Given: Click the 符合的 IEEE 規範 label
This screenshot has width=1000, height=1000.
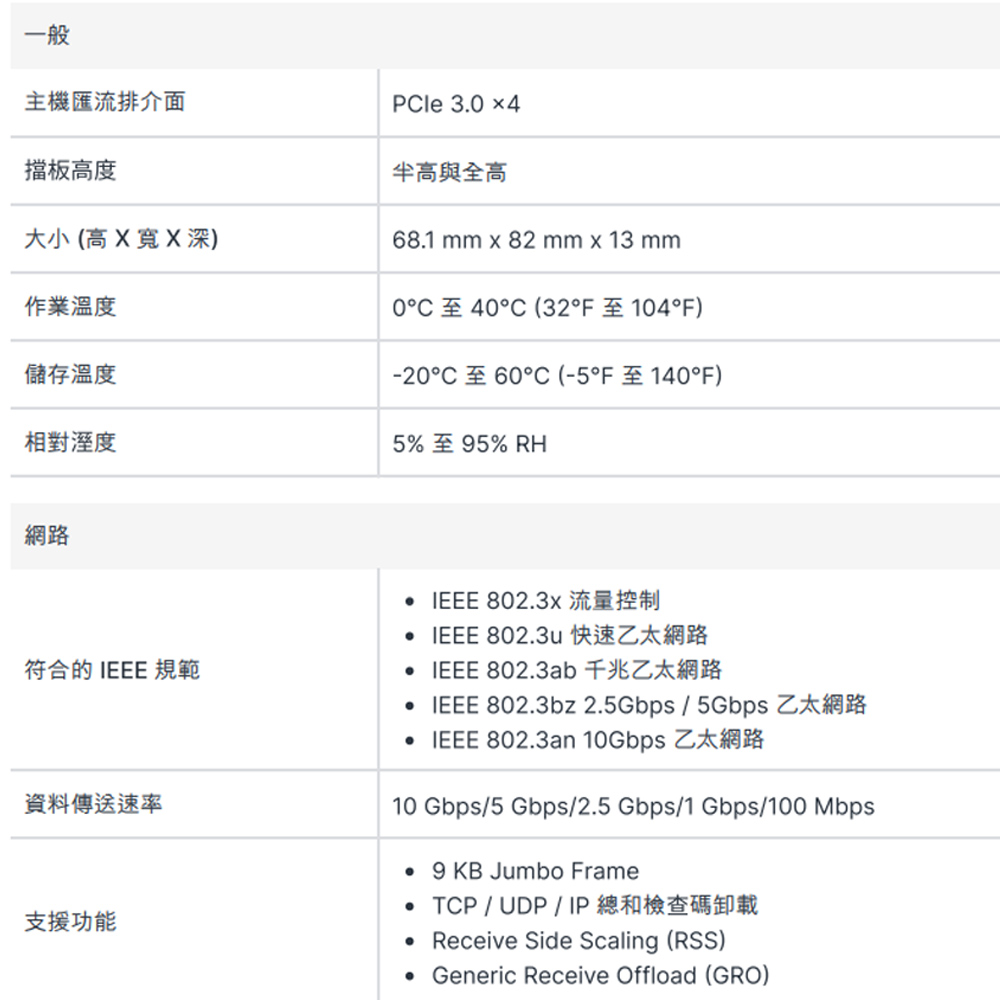Looking at the screenshot, I should [x=112, y=670].
